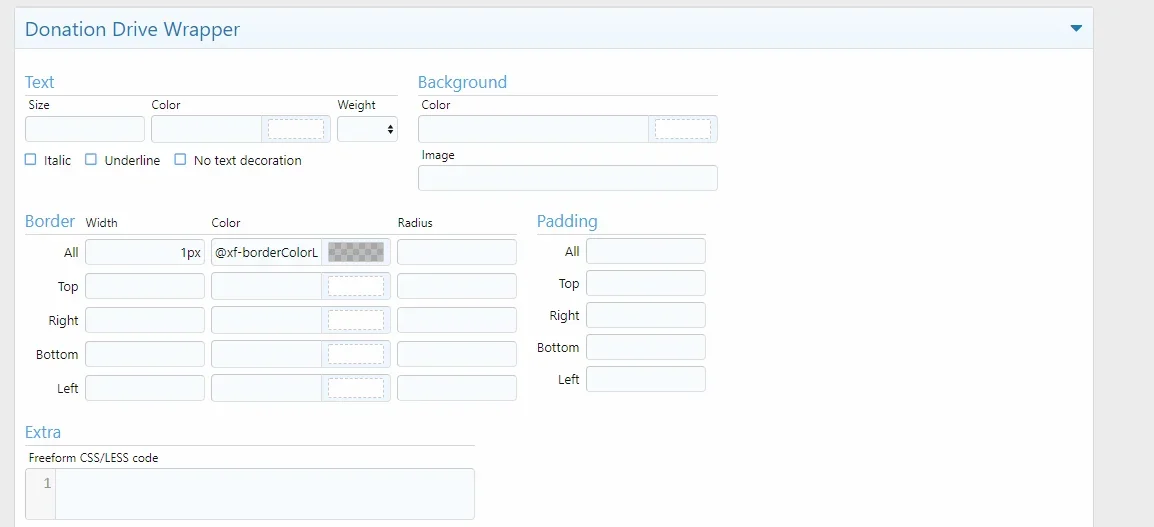Click the Border Left width field
Viewport: 1154px width, 527px height.
click(x=145, y=388)
